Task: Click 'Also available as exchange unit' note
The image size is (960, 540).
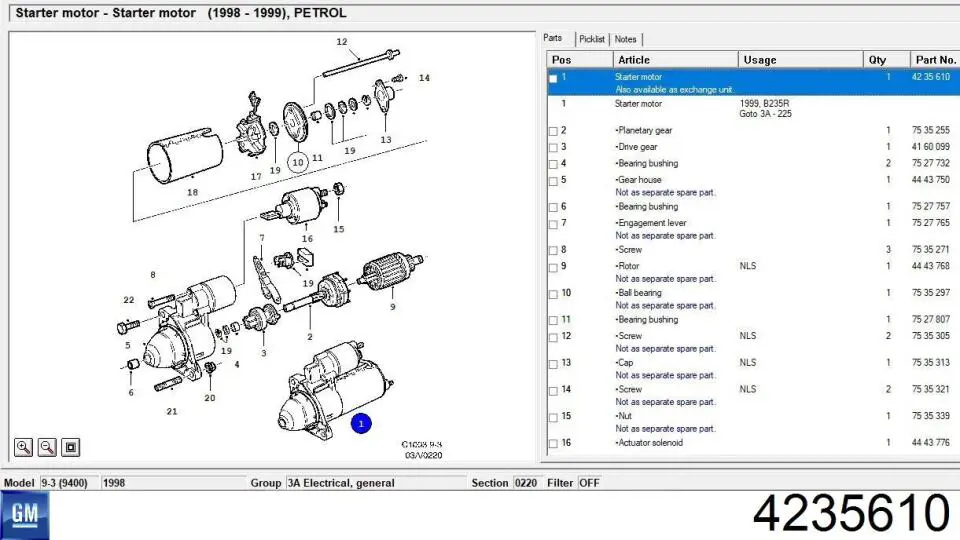Action: pyautogui.click(x=675, y=90)
